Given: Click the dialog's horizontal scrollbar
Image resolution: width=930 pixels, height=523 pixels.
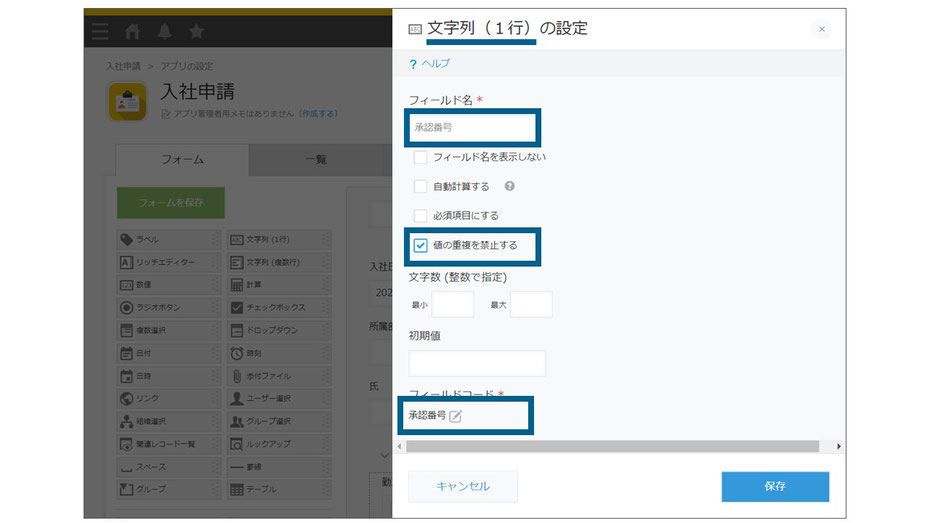Looking at the screenshot, I should pos(610,446).
